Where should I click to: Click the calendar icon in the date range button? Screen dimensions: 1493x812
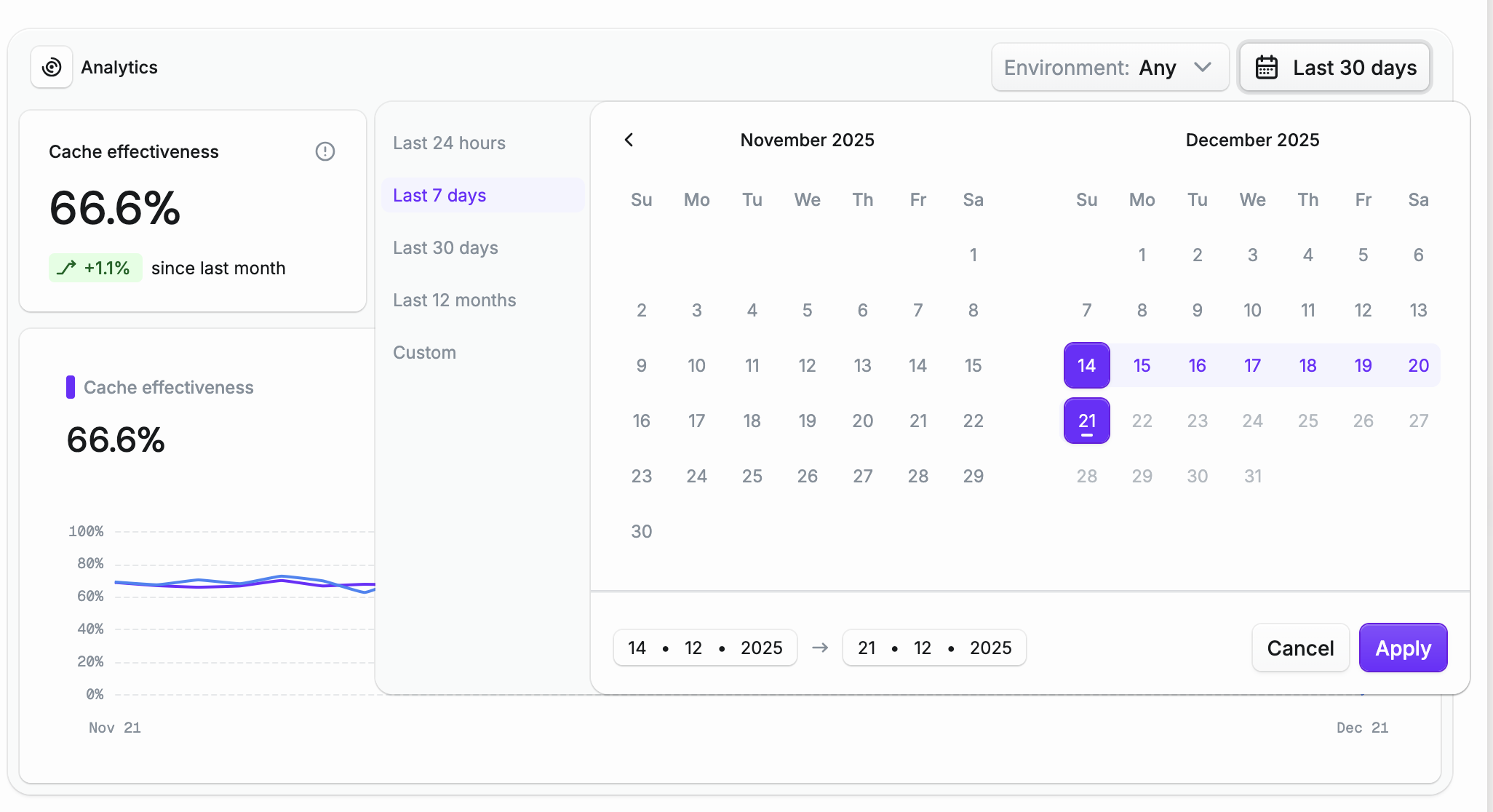click(x=1266, y=67)
